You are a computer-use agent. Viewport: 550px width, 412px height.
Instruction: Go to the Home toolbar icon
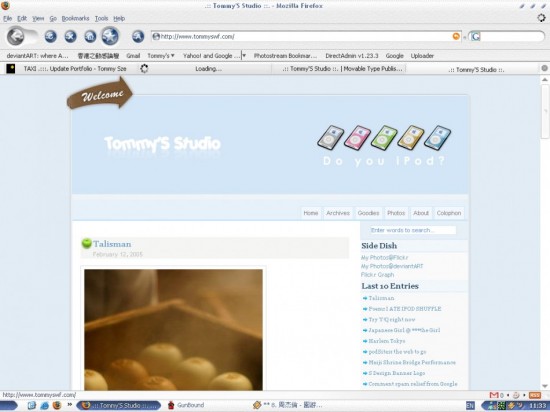click(x=90, y=36)
